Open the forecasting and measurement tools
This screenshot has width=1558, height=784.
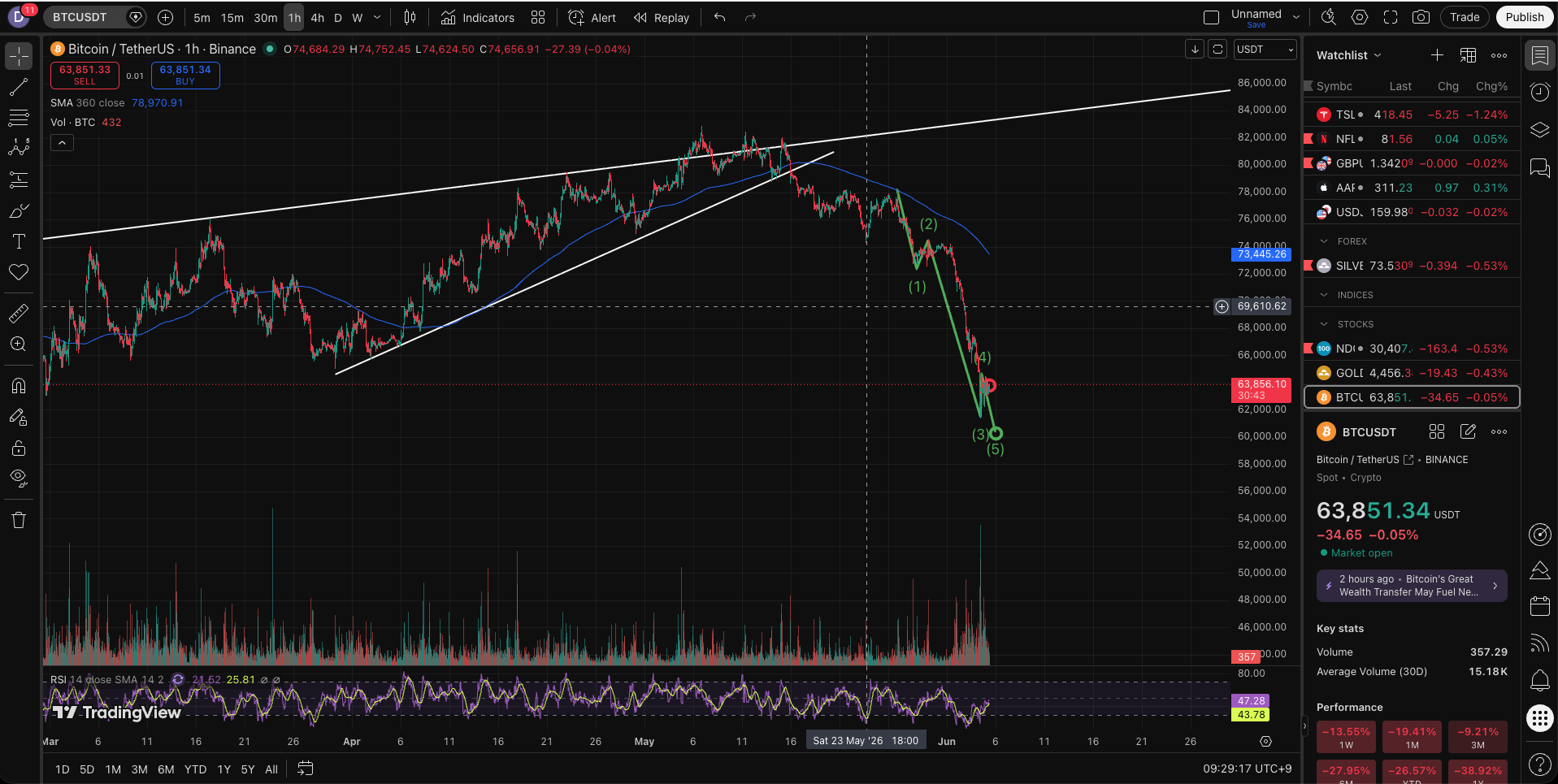[19, 180]
